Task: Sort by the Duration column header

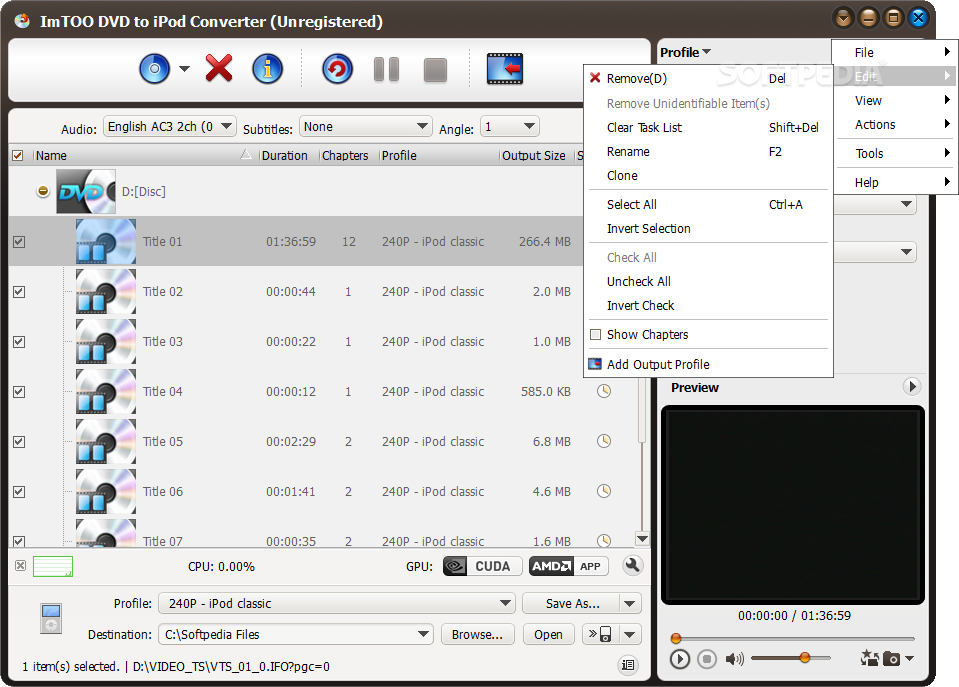Action: 287,155
